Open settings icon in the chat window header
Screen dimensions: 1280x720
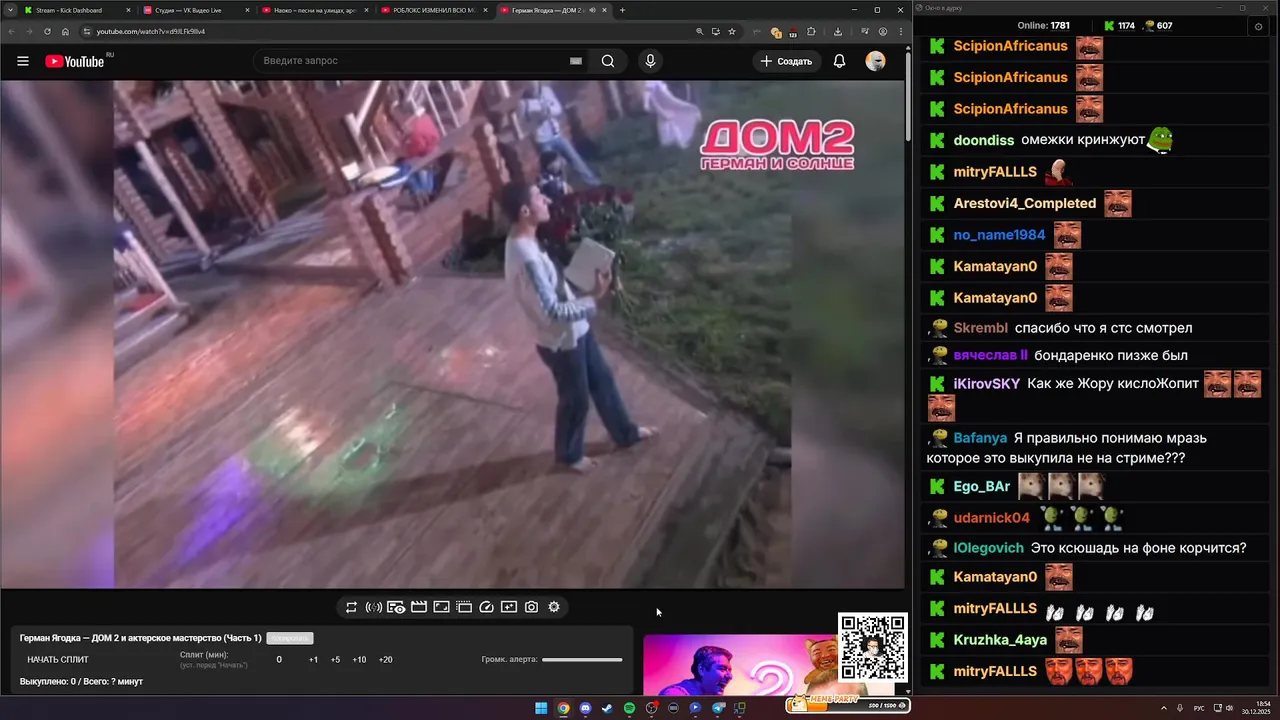coord(1259,27)
